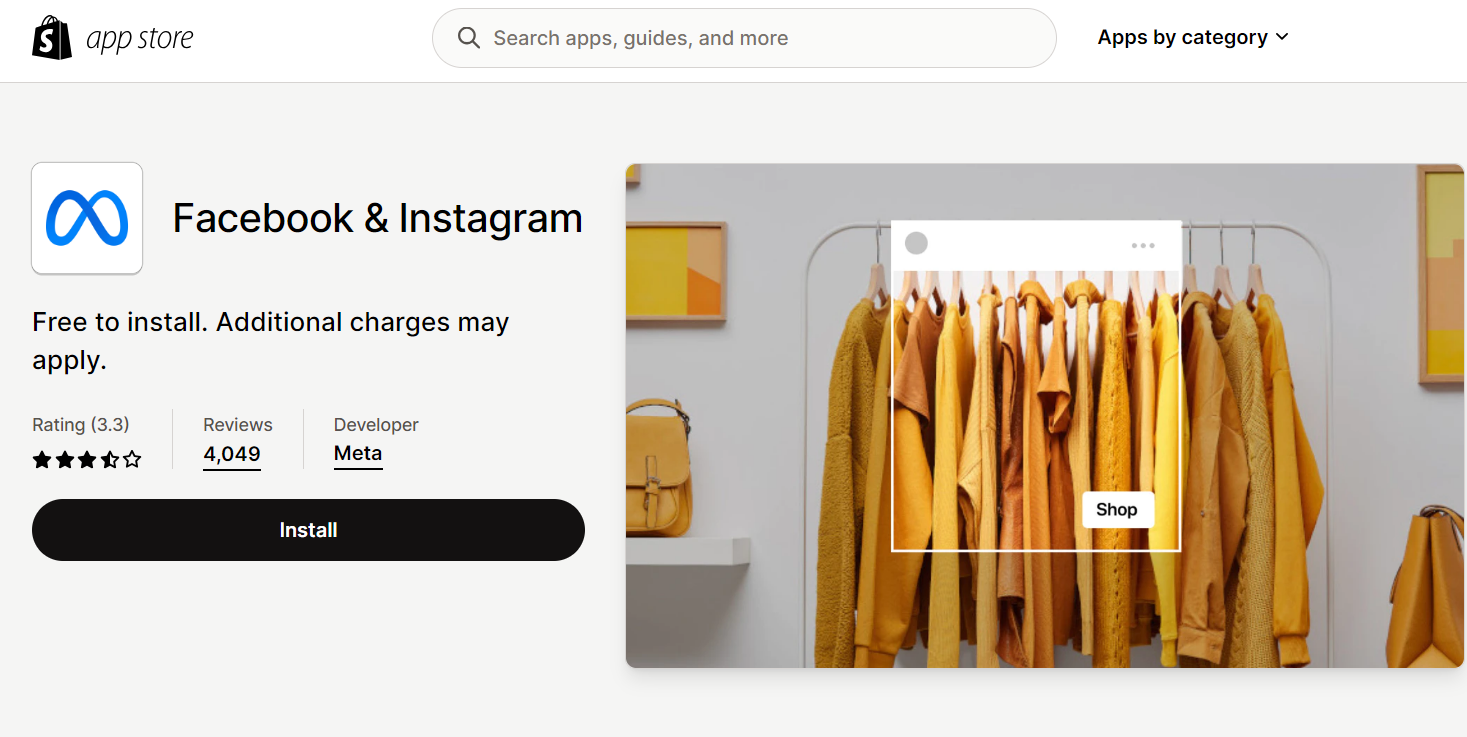Click the search magnifier icon

[468, 38]
